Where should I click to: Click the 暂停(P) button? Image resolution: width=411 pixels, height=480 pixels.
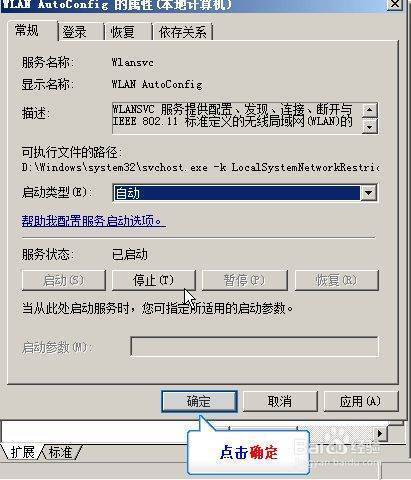coord(244,280)
